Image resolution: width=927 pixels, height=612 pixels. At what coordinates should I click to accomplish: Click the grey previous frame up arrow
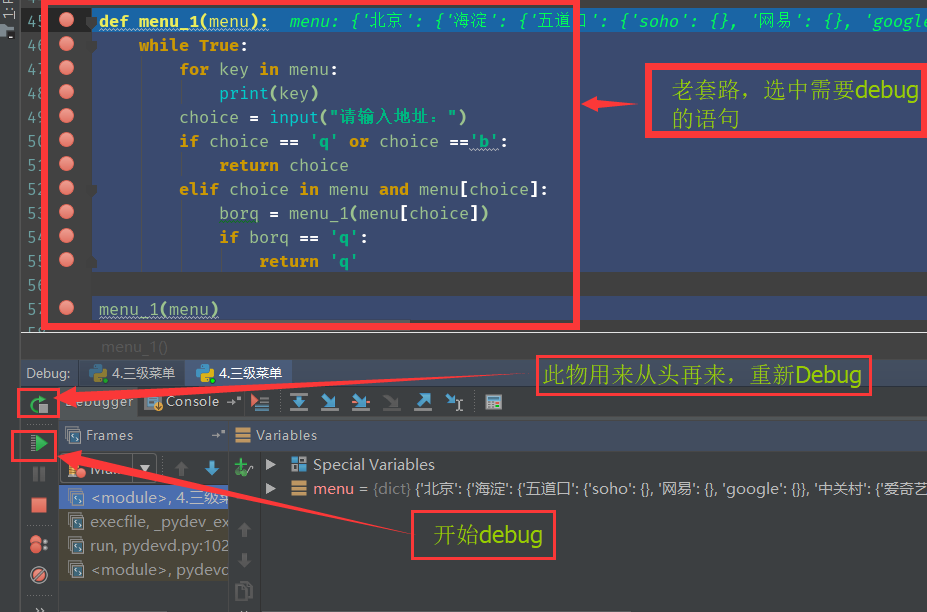181,469
